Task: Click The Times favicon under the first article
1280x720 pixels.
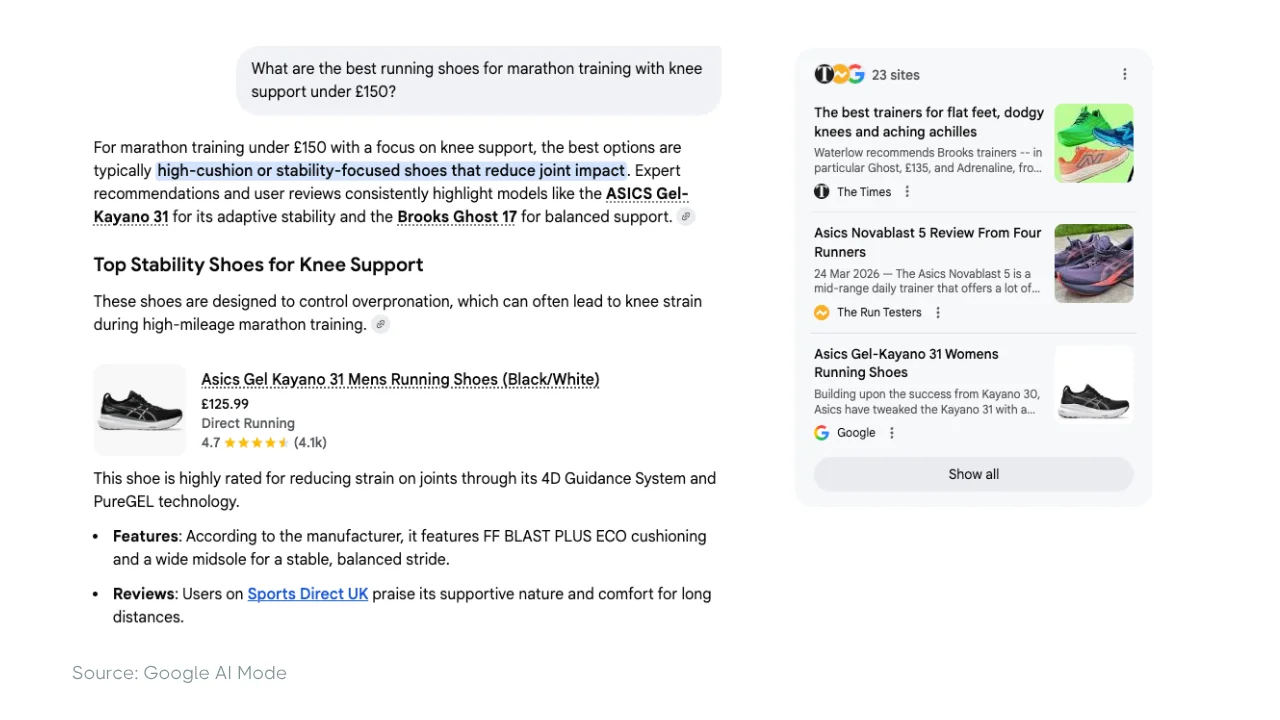Action: point(822,191)
